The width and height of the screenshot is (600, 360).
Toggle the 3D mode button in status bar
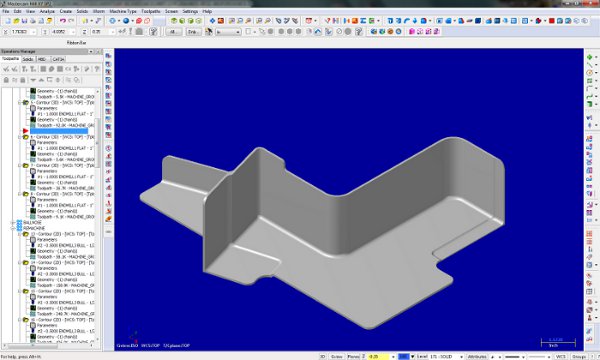(323, 357)
